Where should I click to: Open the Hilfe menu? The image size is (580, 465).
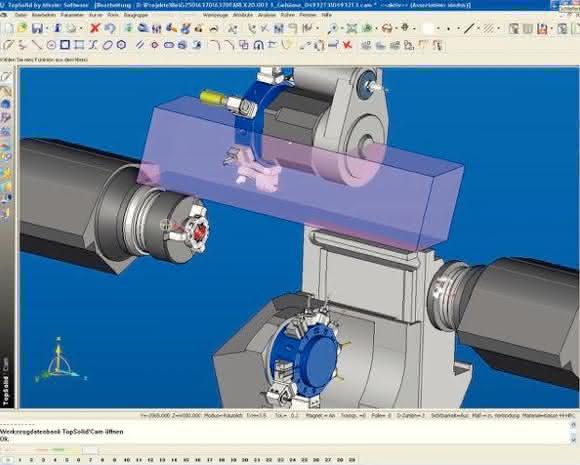[x=327, y=15]
